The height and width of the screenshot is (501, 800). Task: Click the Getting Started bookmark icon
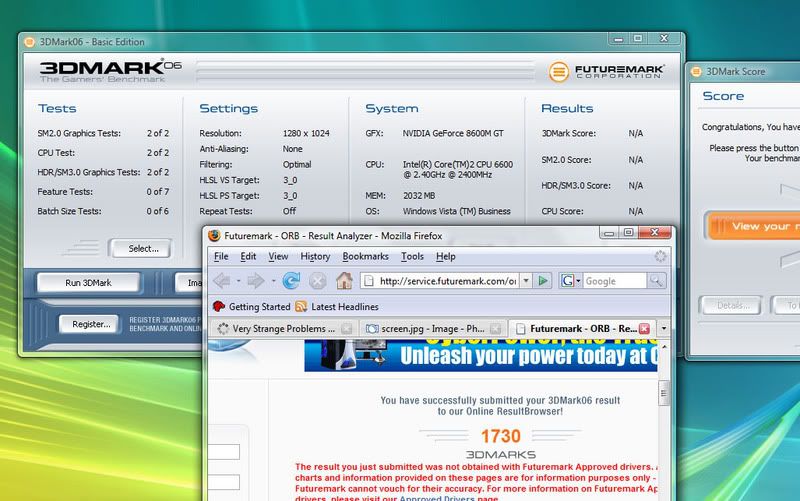point(219,307)
